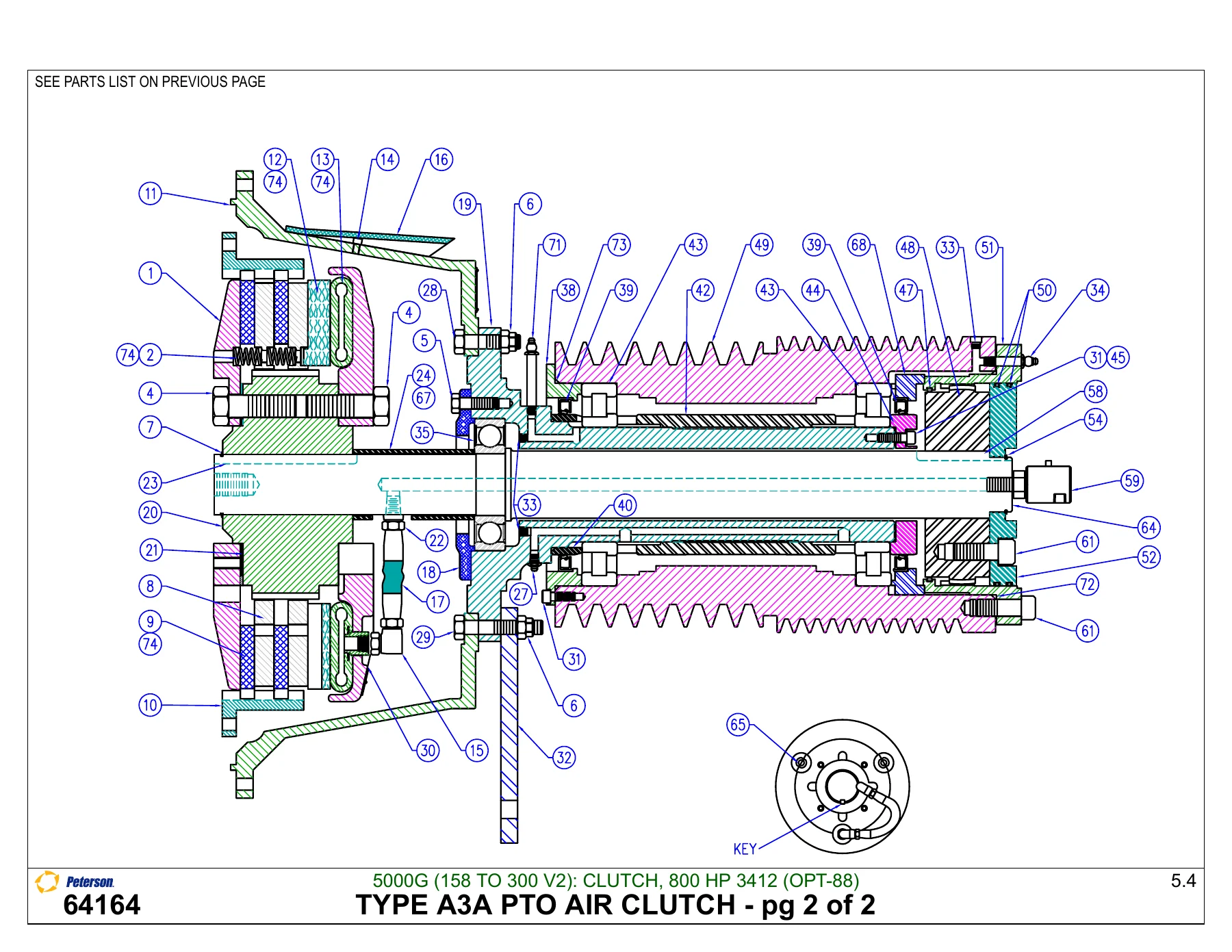Click callout bubble 58
Viewport: 1232px width, 952px height.
point(1096,391)
